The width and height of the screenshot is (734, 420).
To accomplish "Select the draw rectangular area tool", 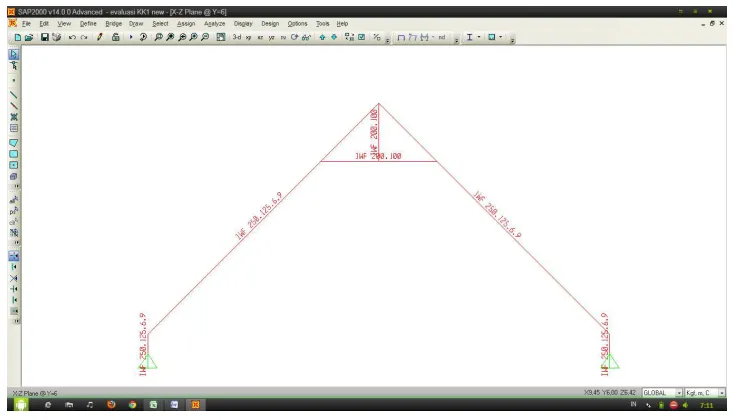I will click(x=14, y=154).
